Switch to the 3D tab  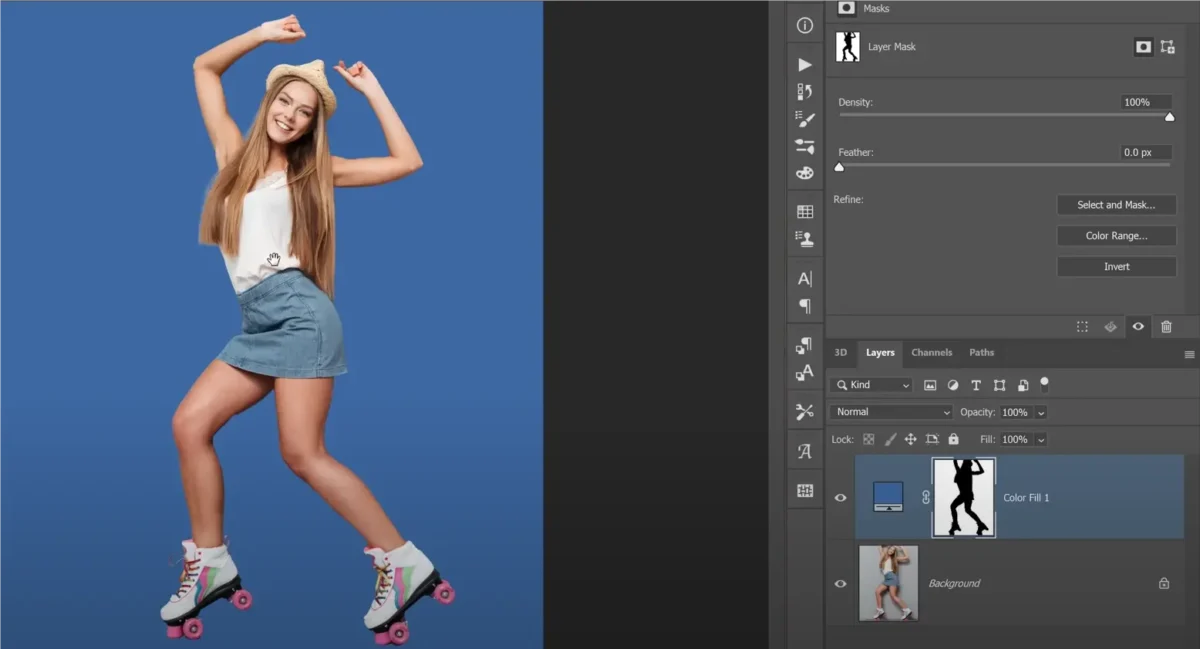click(841, 353)
